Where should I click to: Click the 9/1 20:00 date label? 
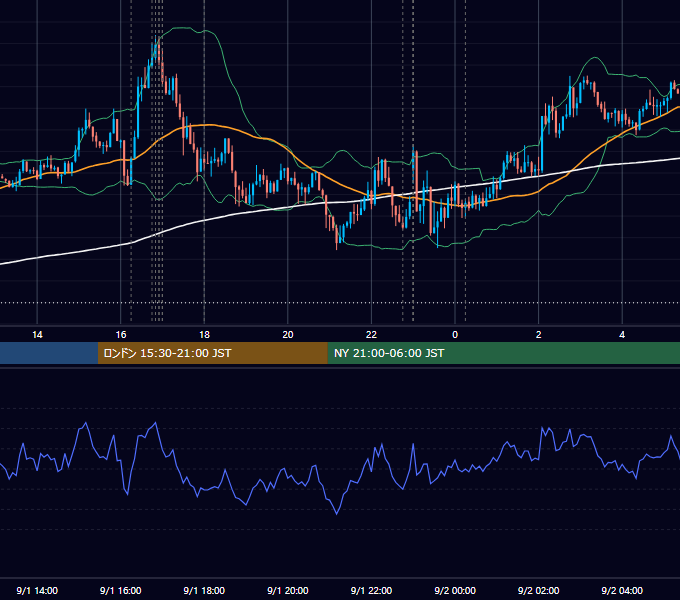tap(288, 590)
